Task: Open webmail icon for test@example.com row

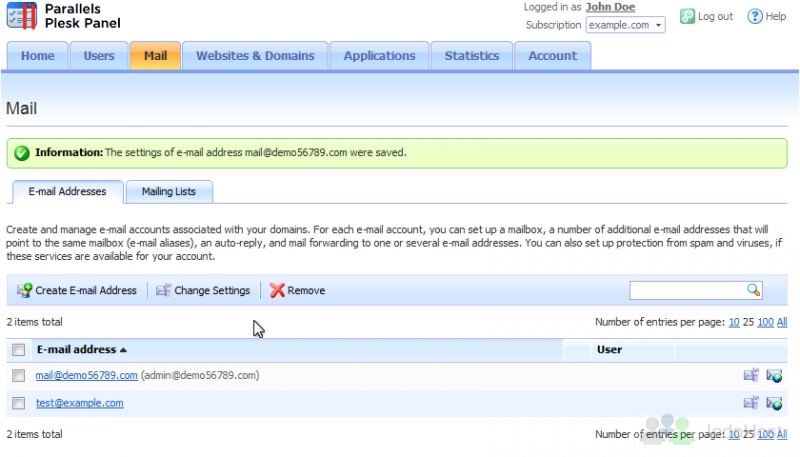Action: tap(774, 403)
